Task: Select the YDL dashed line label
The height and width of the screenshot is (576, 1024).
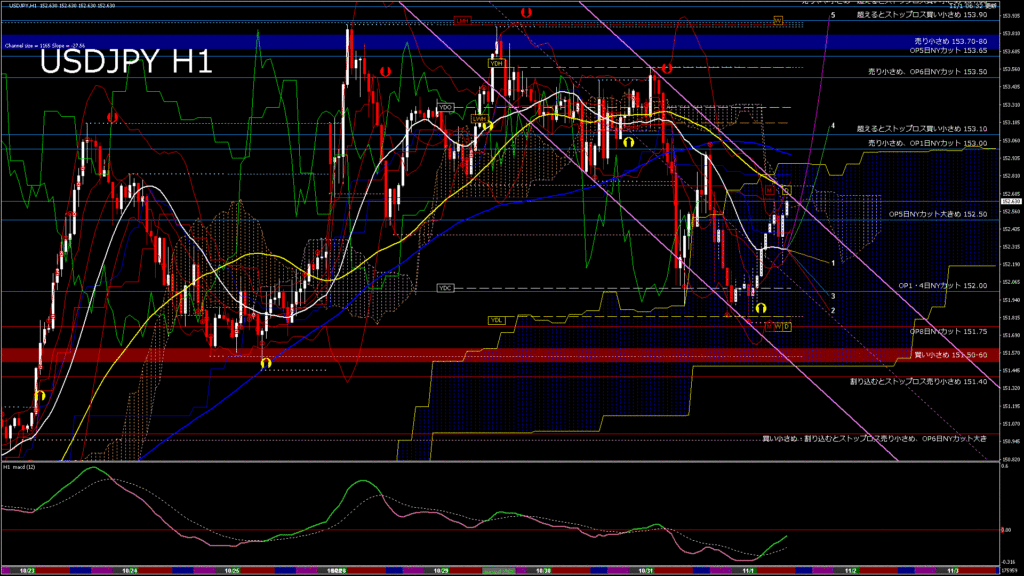Action: coord(496,319)
